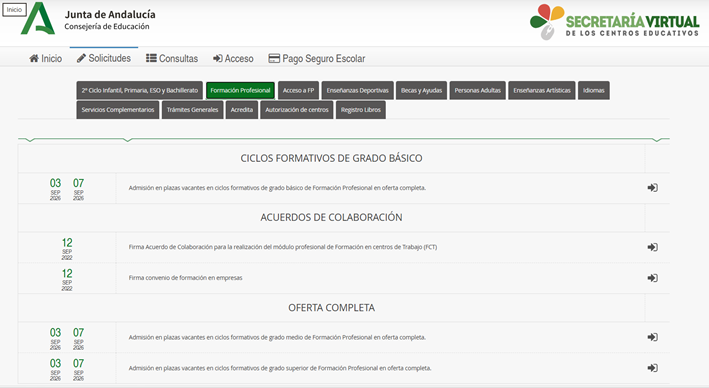Select the Idiomas tab
Image resolution: width=709 pixels, height=388 pixels.
(x=594, y=90)
